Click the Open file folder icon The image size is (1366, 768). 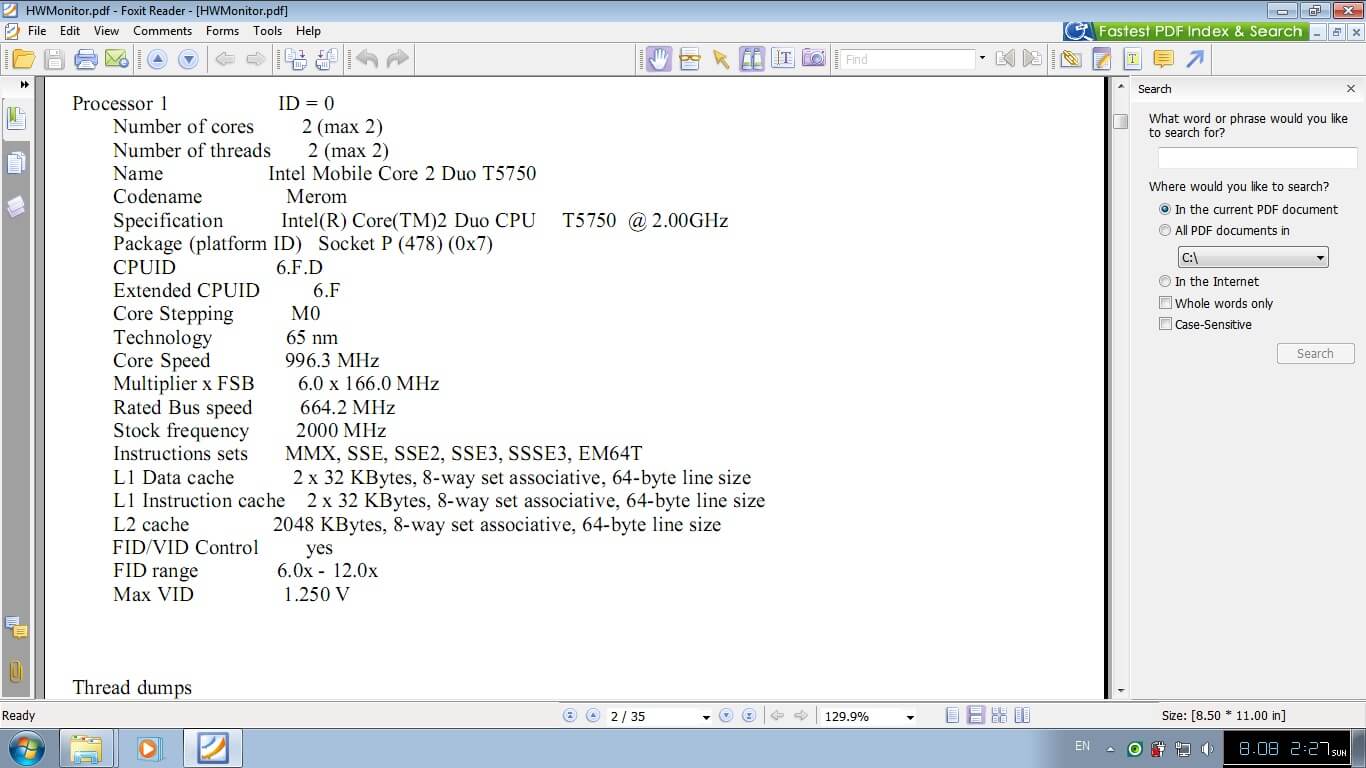point(23,59)
